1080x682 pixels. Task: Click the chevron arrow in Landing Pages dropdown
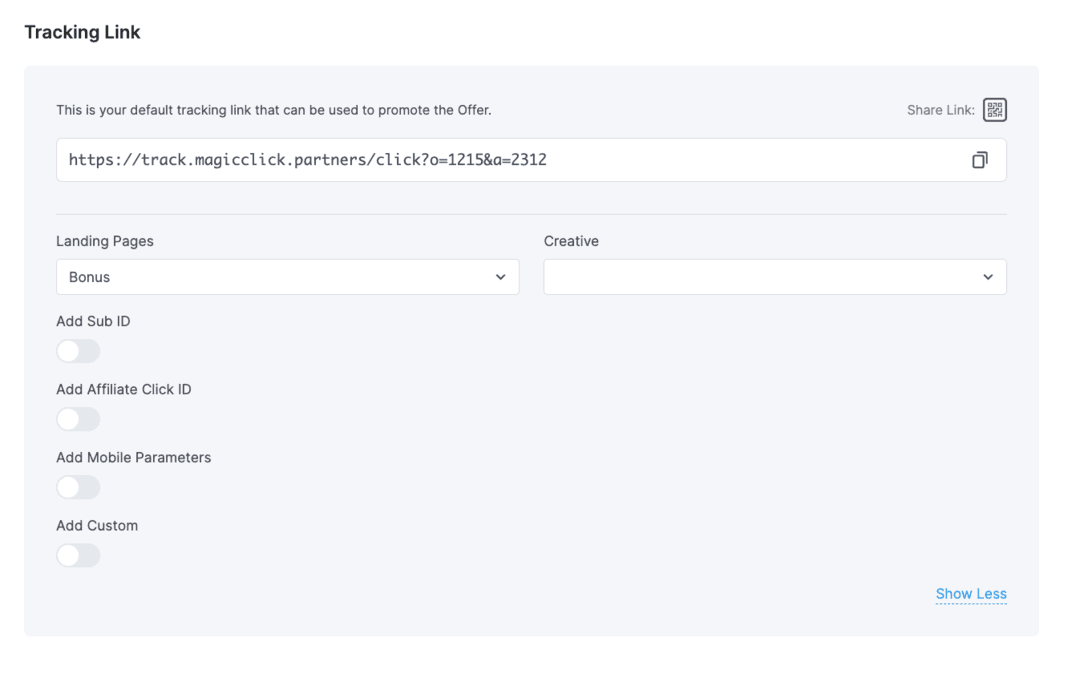(x=500, y=277)
